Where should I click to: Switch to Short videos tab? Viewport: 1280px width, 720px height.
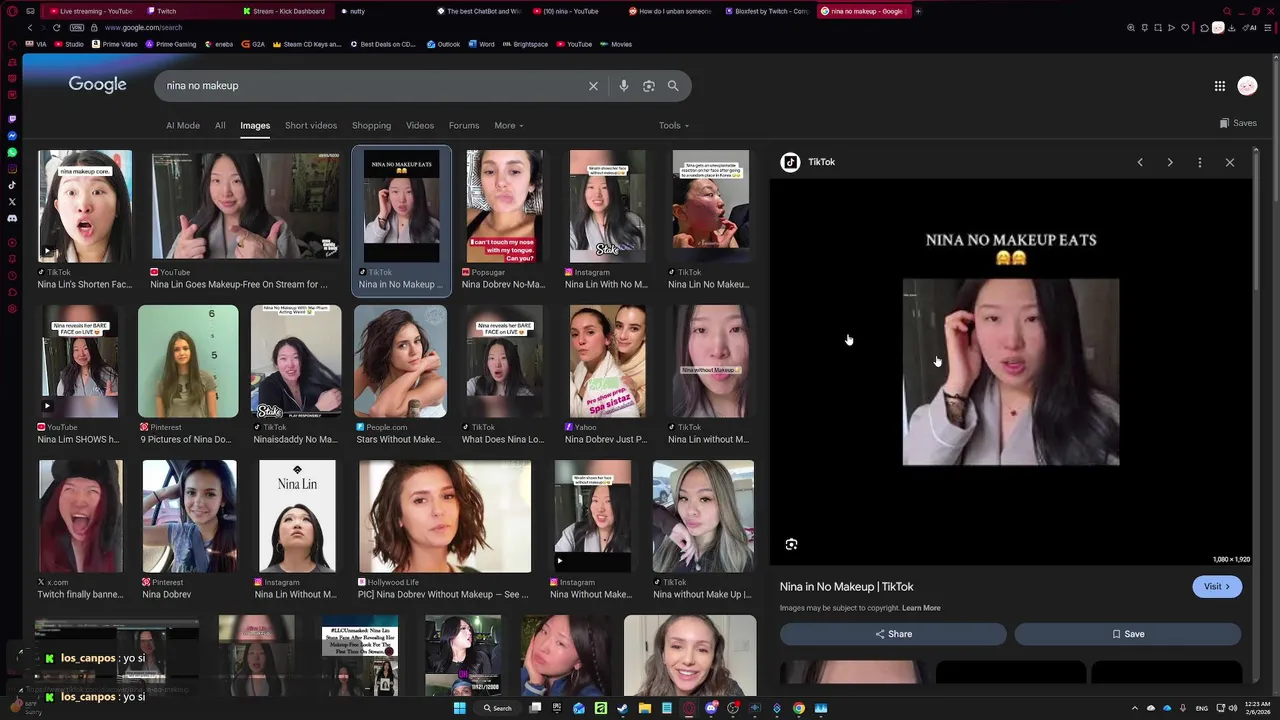point(311,126)
